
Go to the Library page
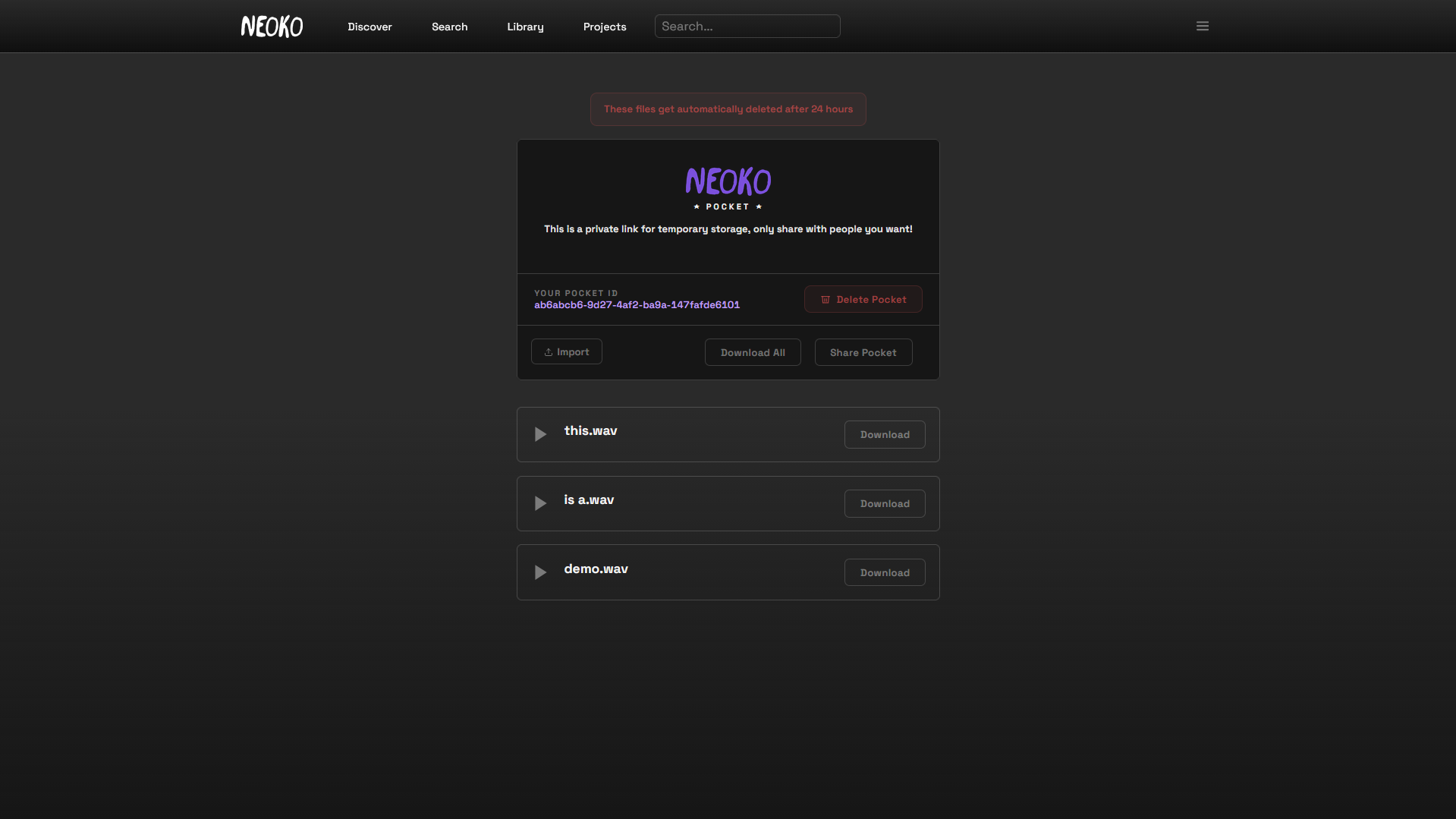coord(525,27)
